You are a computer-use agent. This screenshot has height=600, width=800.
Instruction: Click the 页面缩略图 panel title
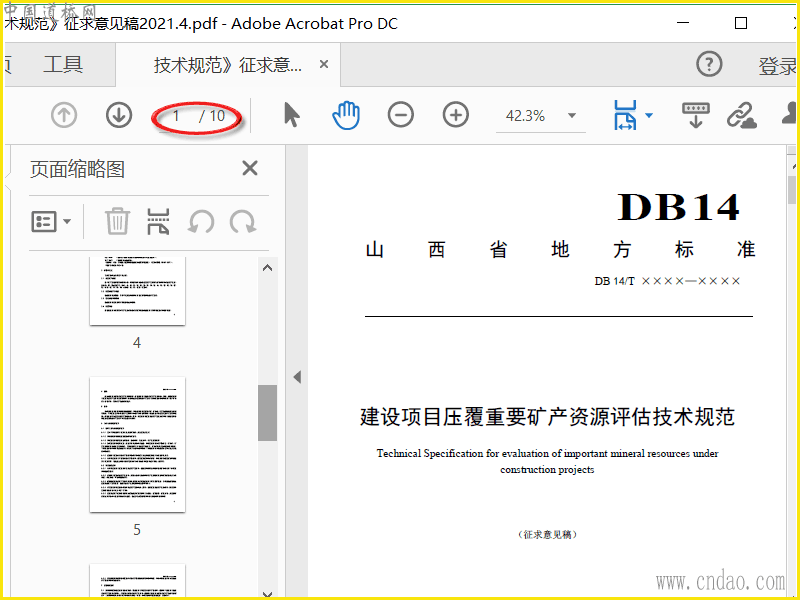point(78,169)
